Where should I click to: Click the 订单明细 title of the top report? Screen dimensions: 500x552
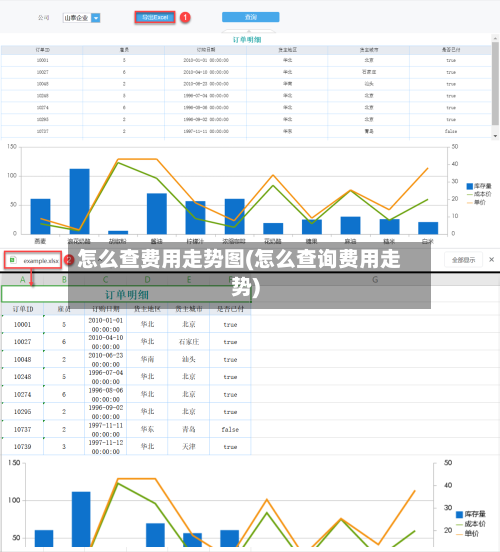point(247,40)
